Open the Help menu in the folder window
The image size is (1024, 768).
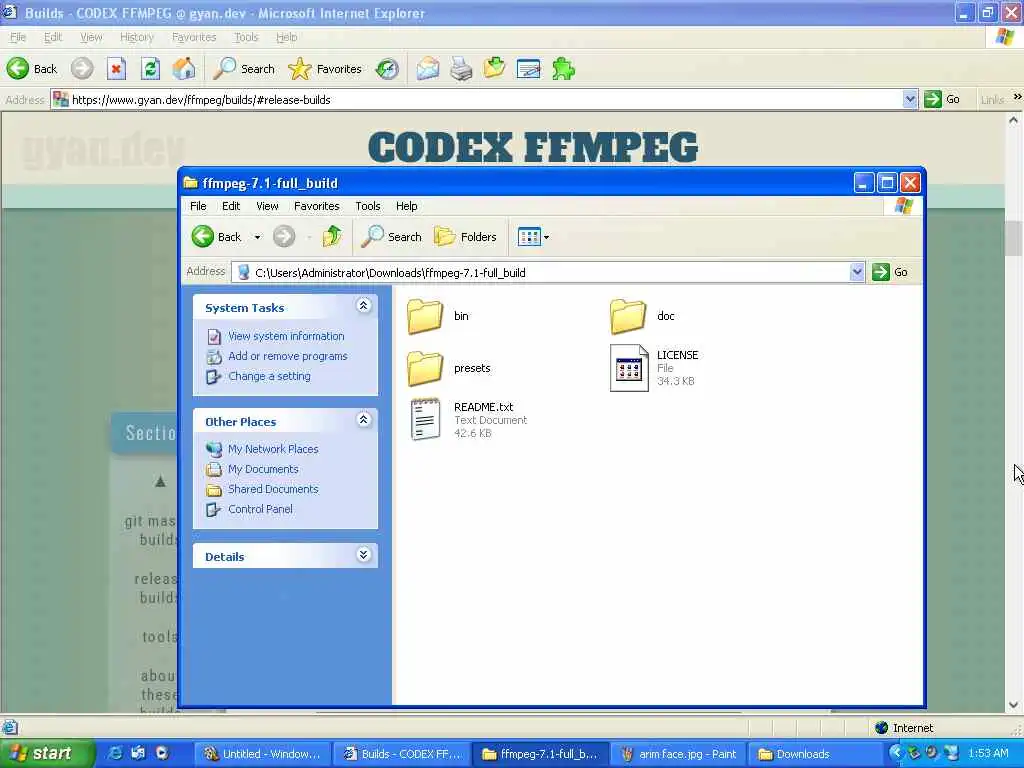pyautogui.click(x=406, y=206)
